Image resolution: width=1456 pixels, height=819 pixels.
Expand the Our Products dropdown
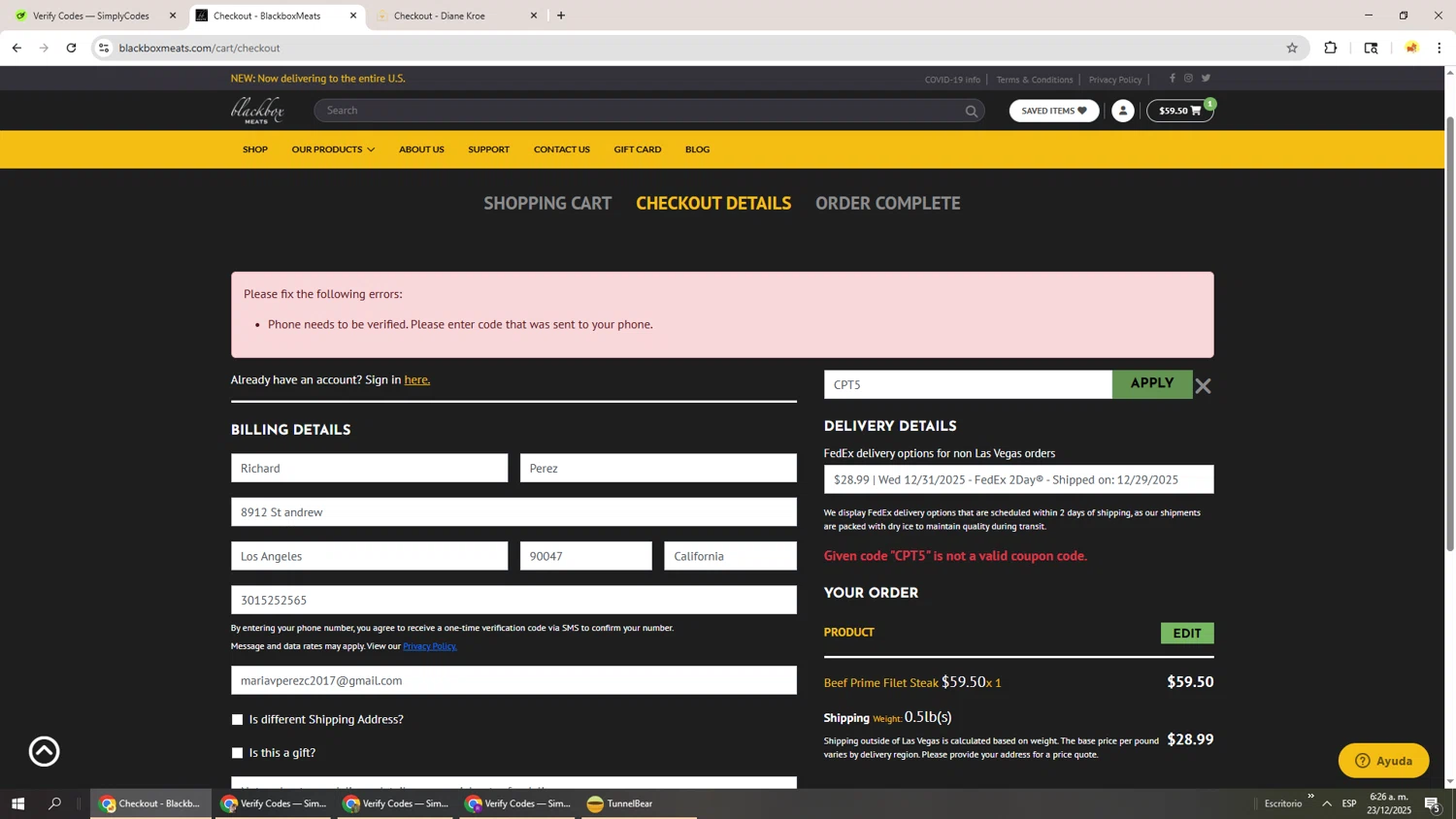[x=333, y=149]
